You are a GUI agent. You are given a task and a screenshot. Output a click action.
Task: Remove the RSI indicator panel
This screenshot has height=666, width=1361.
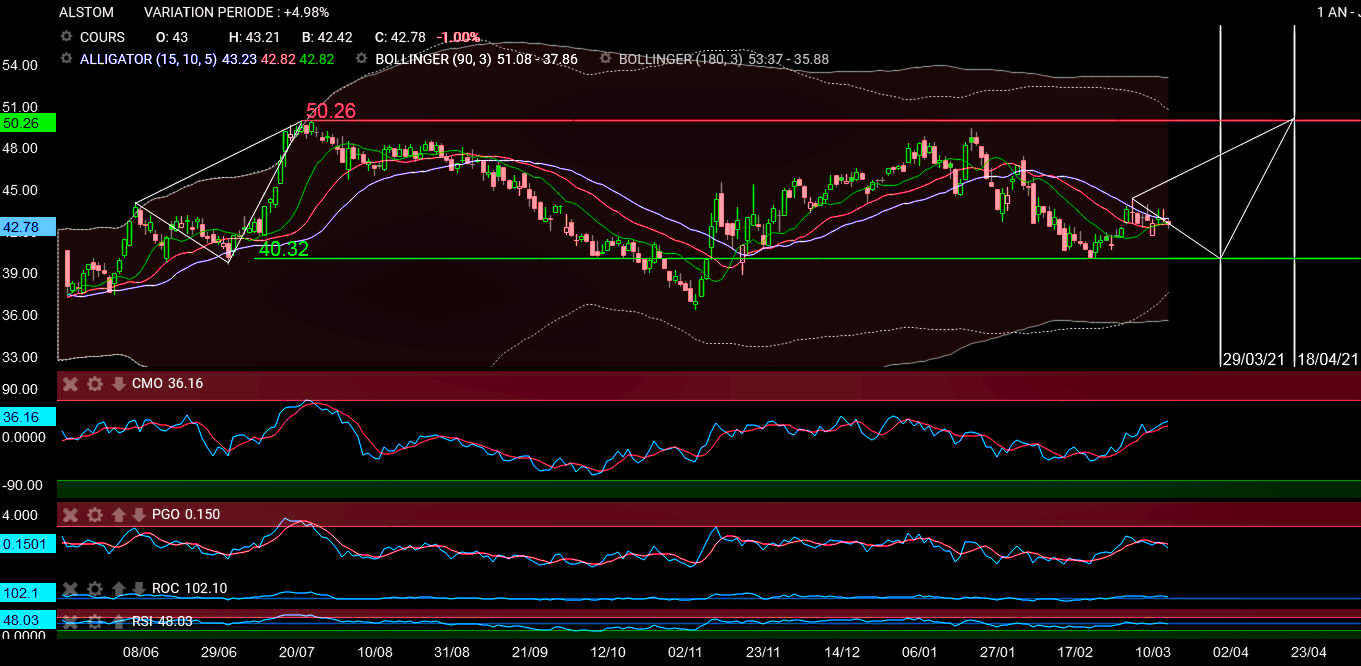click(71, 621)
